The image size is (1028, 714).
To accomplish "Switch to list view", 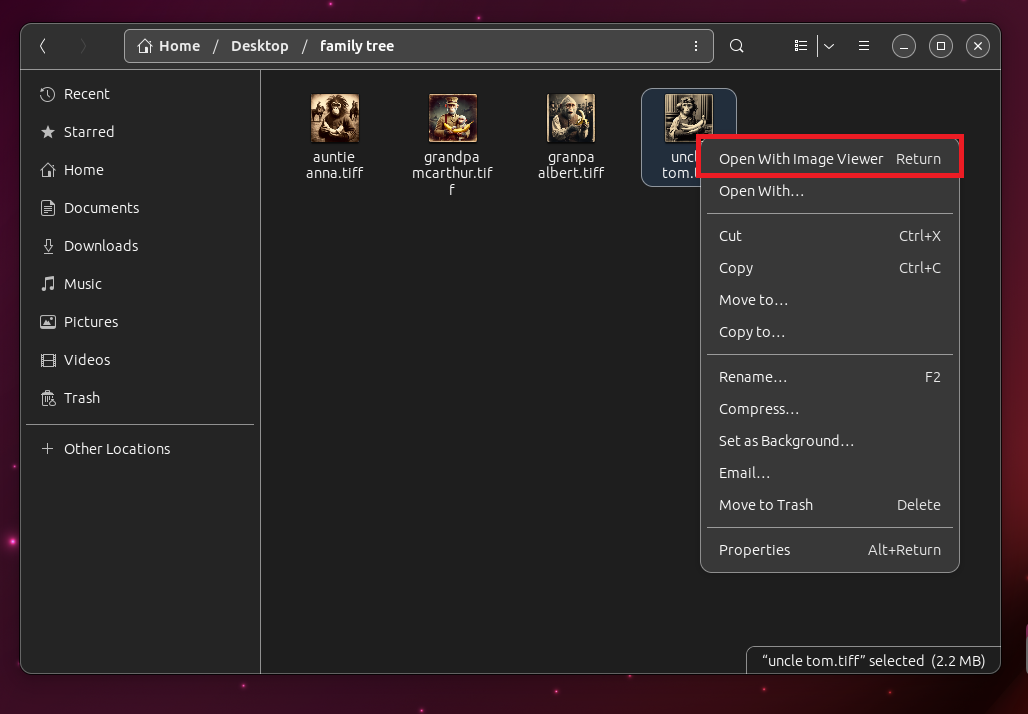I will coord(800,45).
